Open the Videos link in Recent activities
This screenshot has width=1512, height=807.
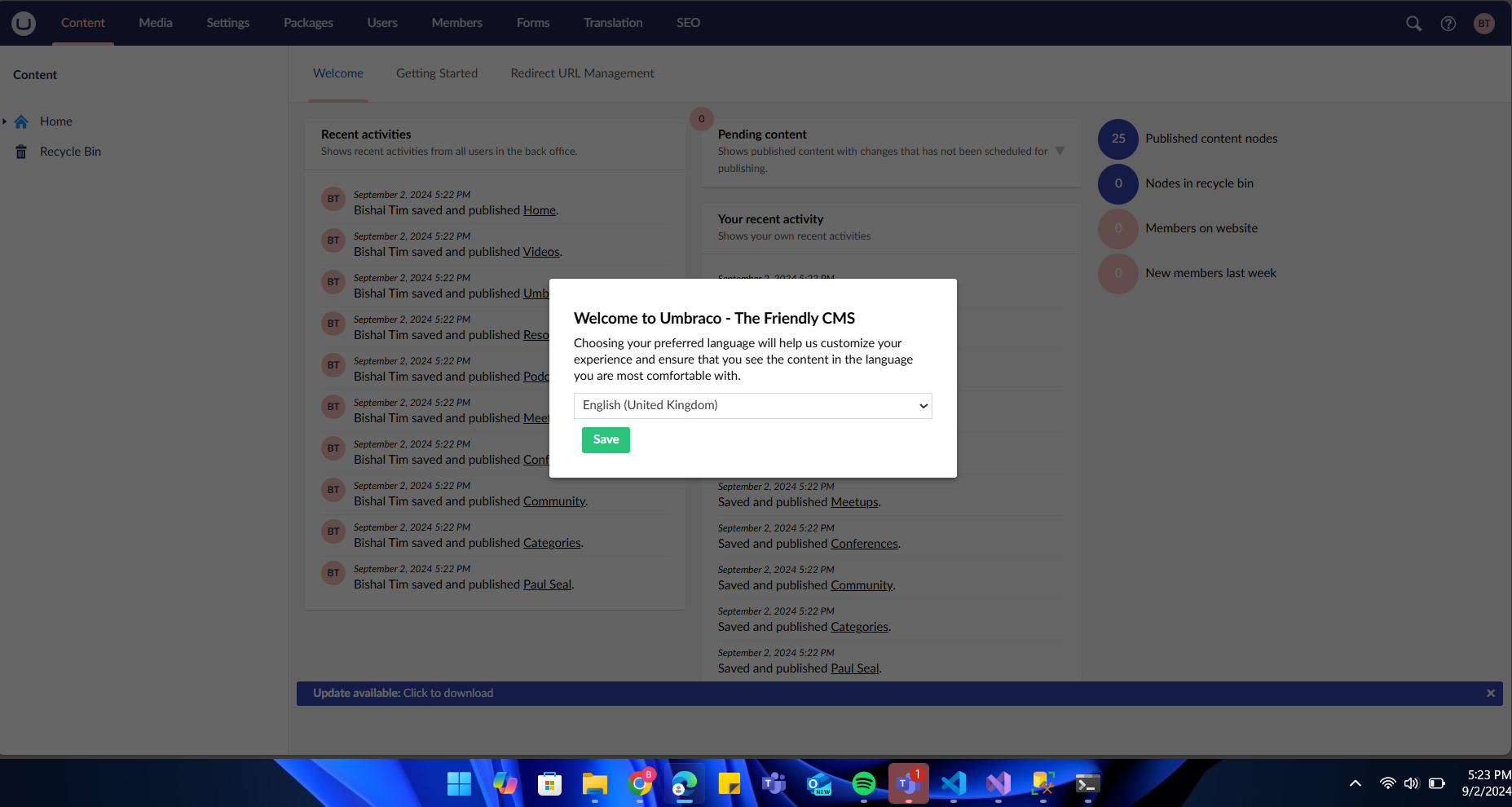pyautogui.click(x=541, y=252)
